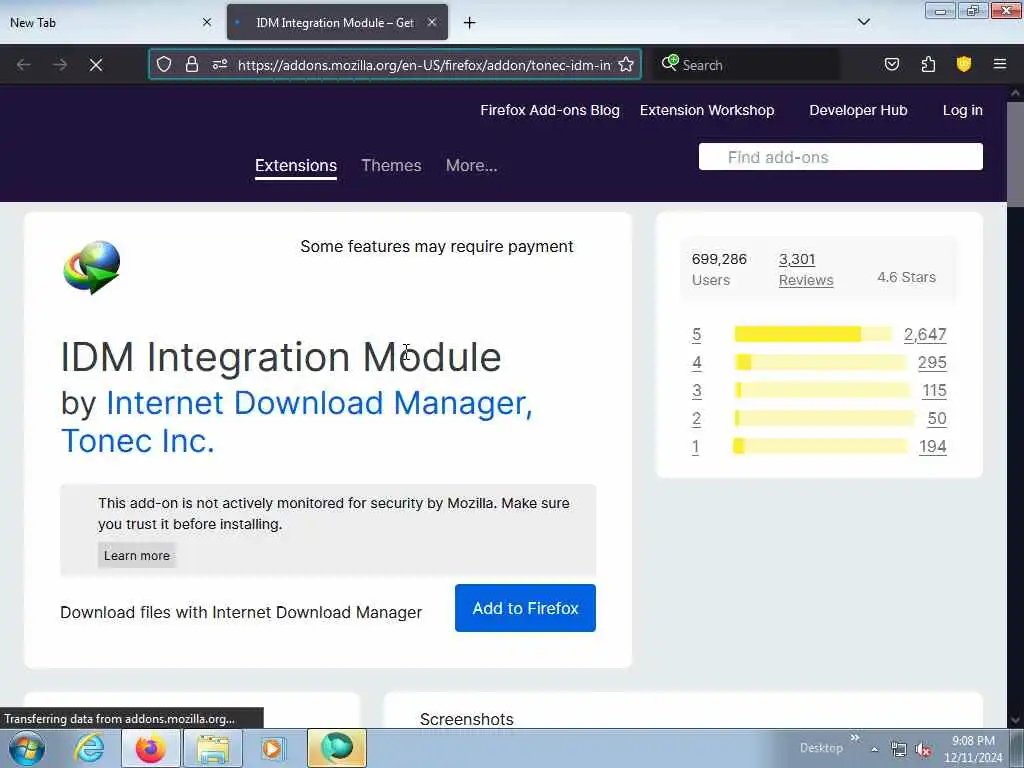Click the search engine magnifier icon
Screen dimensions: 1024x768
[x=669, y=63]
